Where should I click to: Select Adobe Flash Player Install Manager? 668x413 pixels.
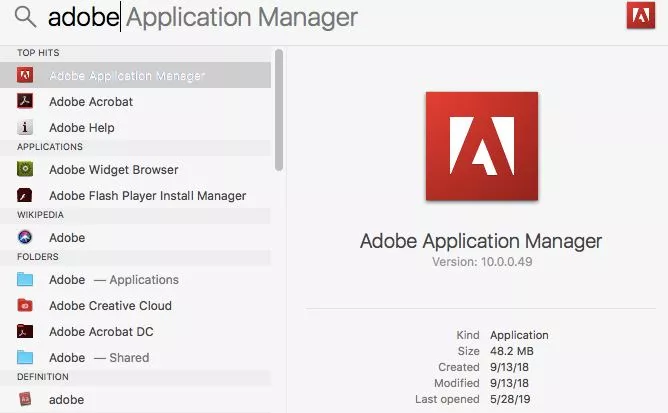pos(135,196)
